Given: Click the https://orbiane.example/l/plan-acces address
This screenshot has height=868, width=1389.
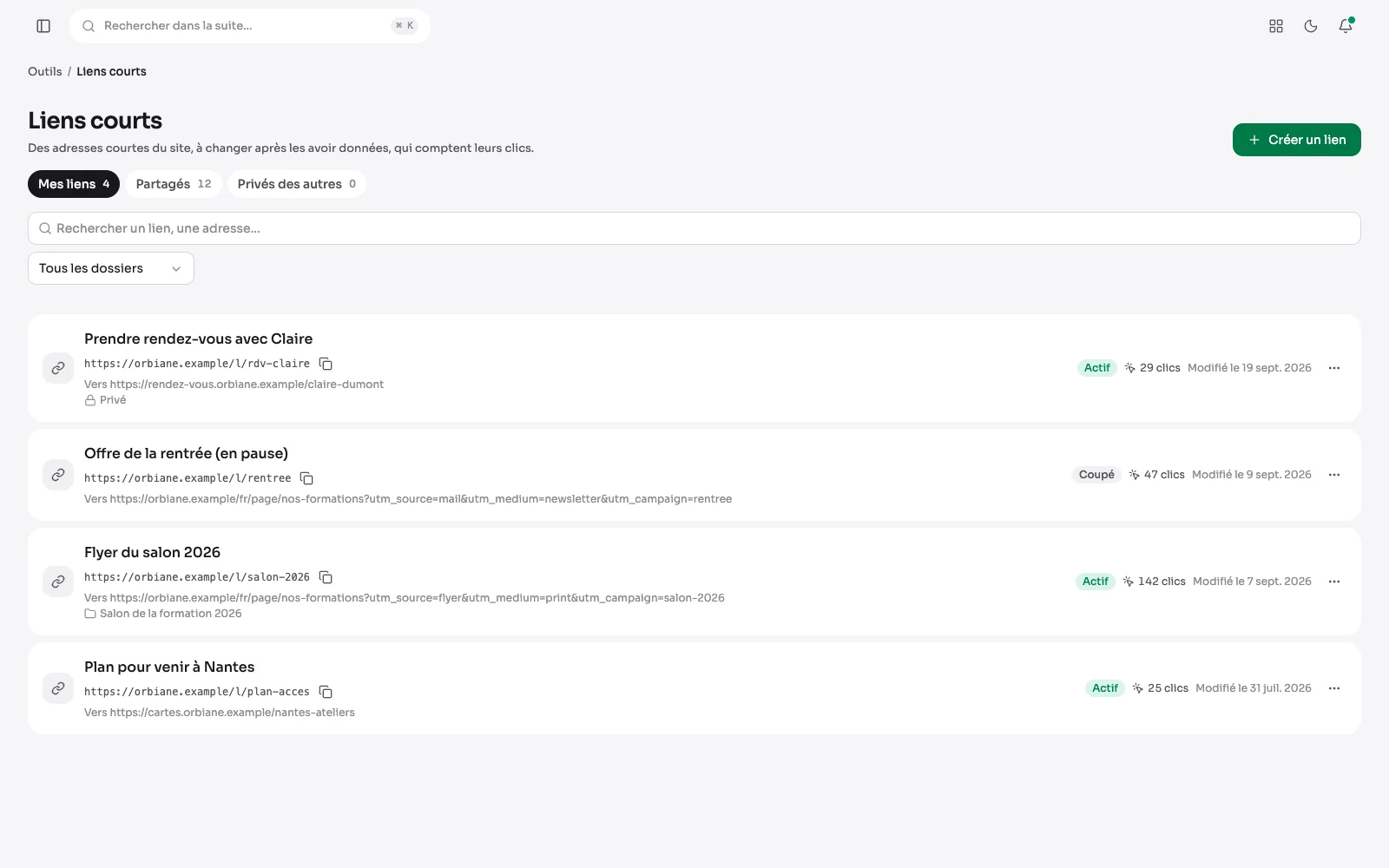Looking at the screenshot, I should [197, 692].
